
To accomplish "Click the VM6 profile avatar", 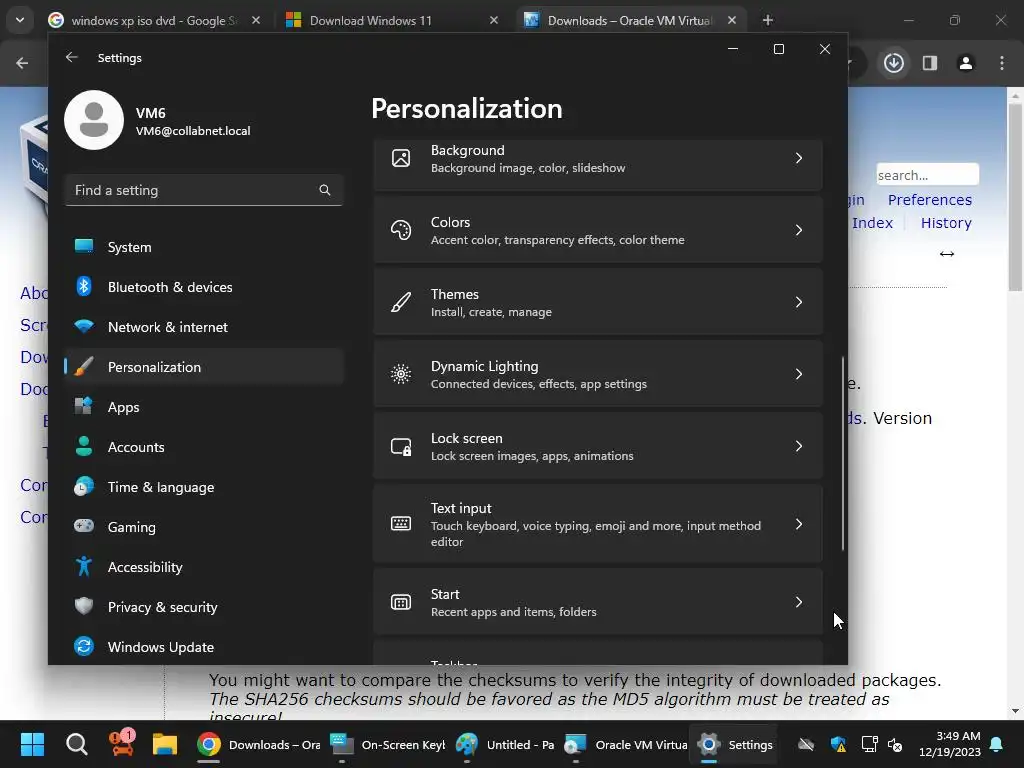I will tap(94, 120).
